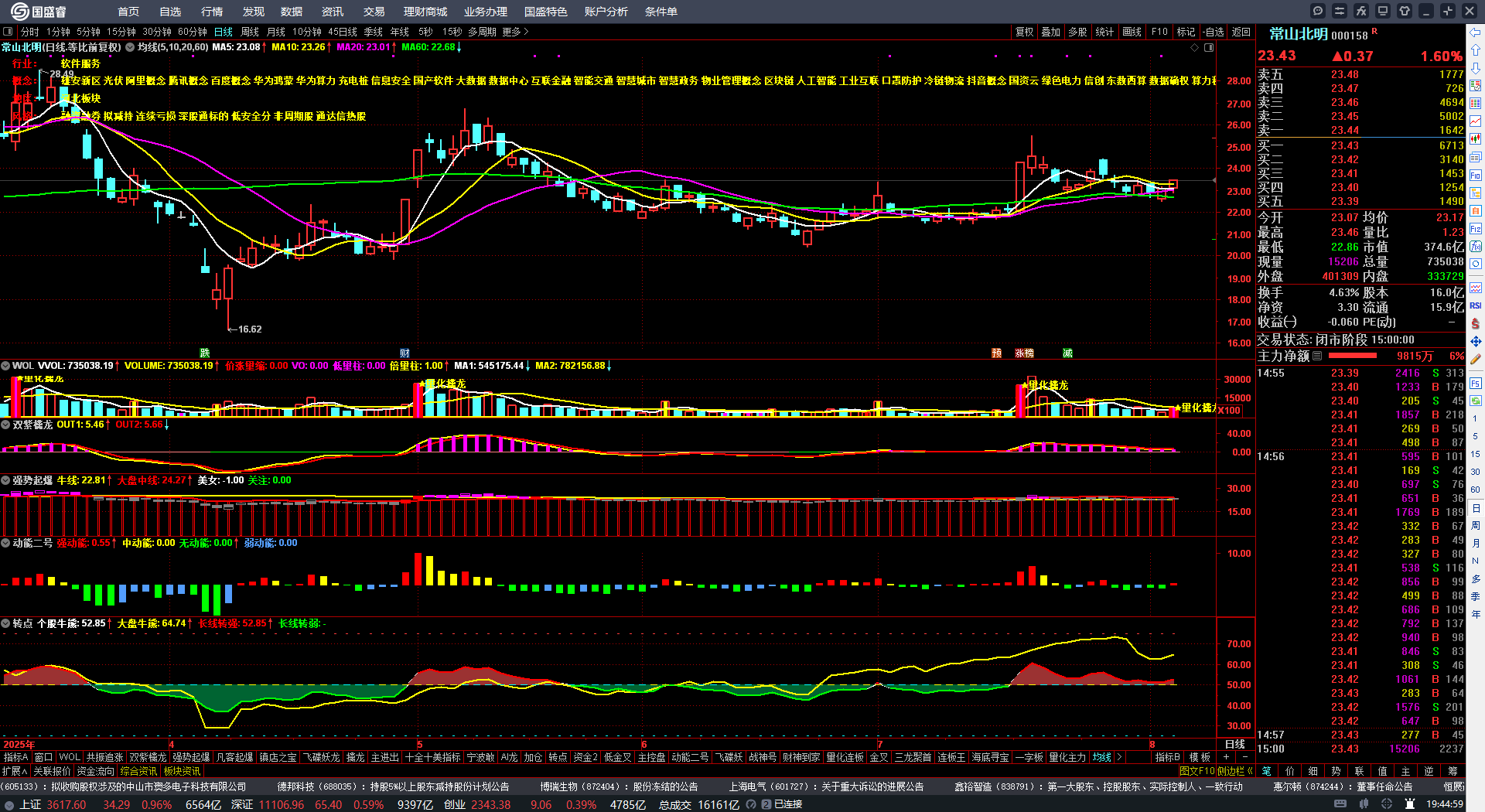Click the candlestick chart icon in sidebar

(x=1476, y=139)
